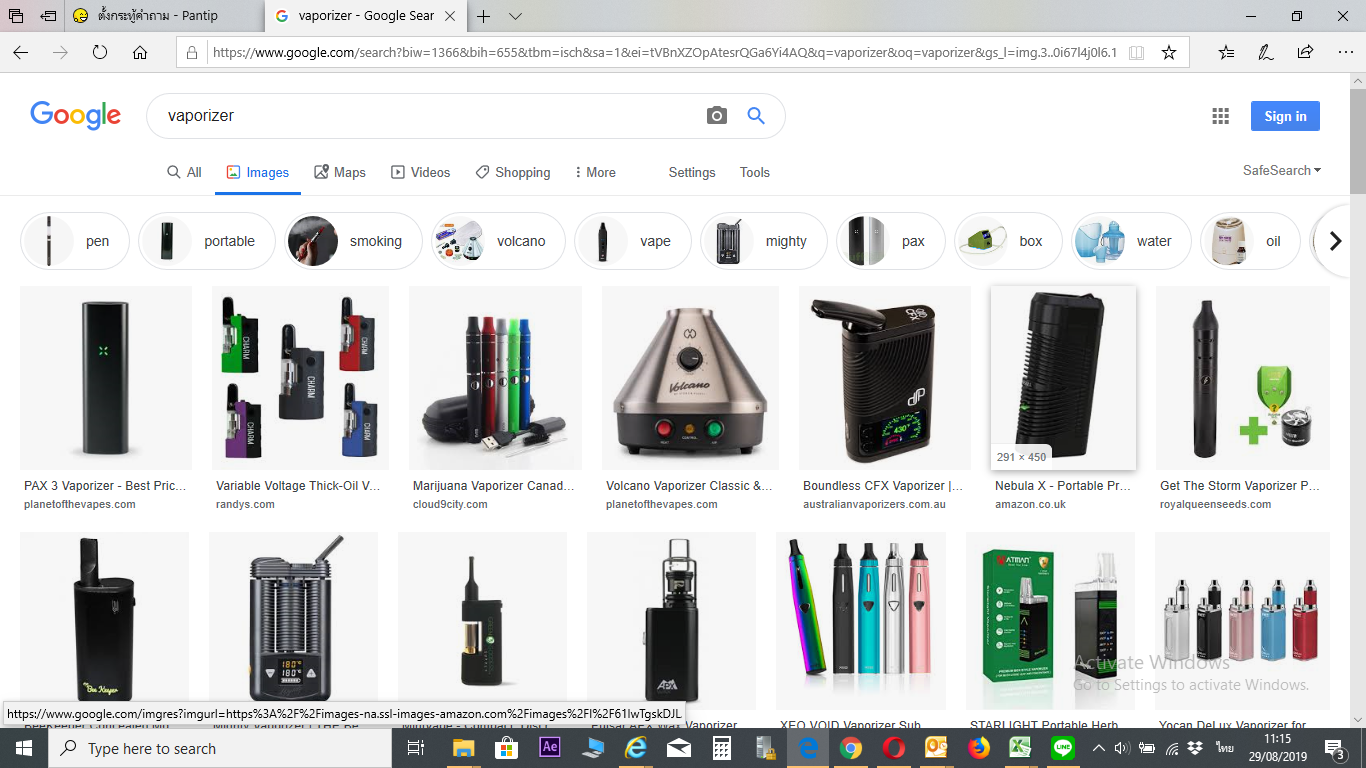The width and height of the screenshot is (1366, 768).
Task: Switch to the Videos tab
Action: [420, 172]
